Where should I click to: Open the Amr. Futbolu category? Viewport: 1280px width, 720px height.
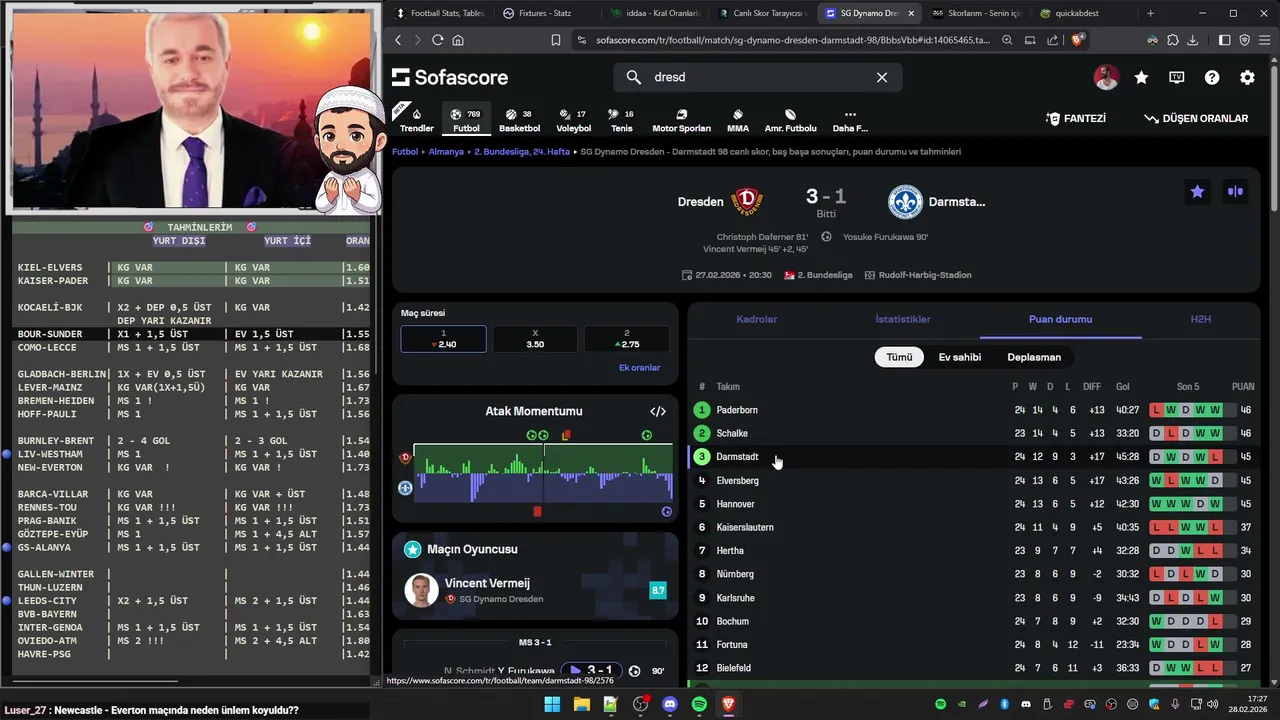pyautogui.click(x=790, y=120)
